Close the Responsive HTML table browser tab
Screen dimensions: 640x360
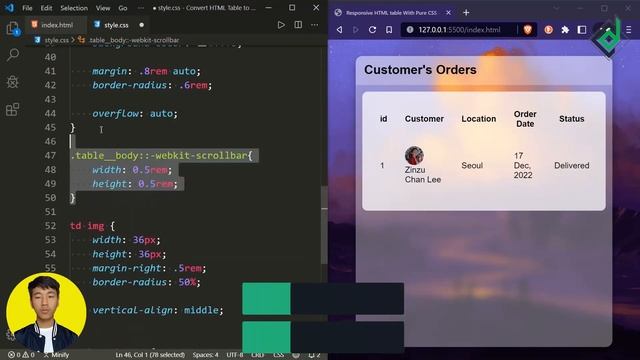448,13
